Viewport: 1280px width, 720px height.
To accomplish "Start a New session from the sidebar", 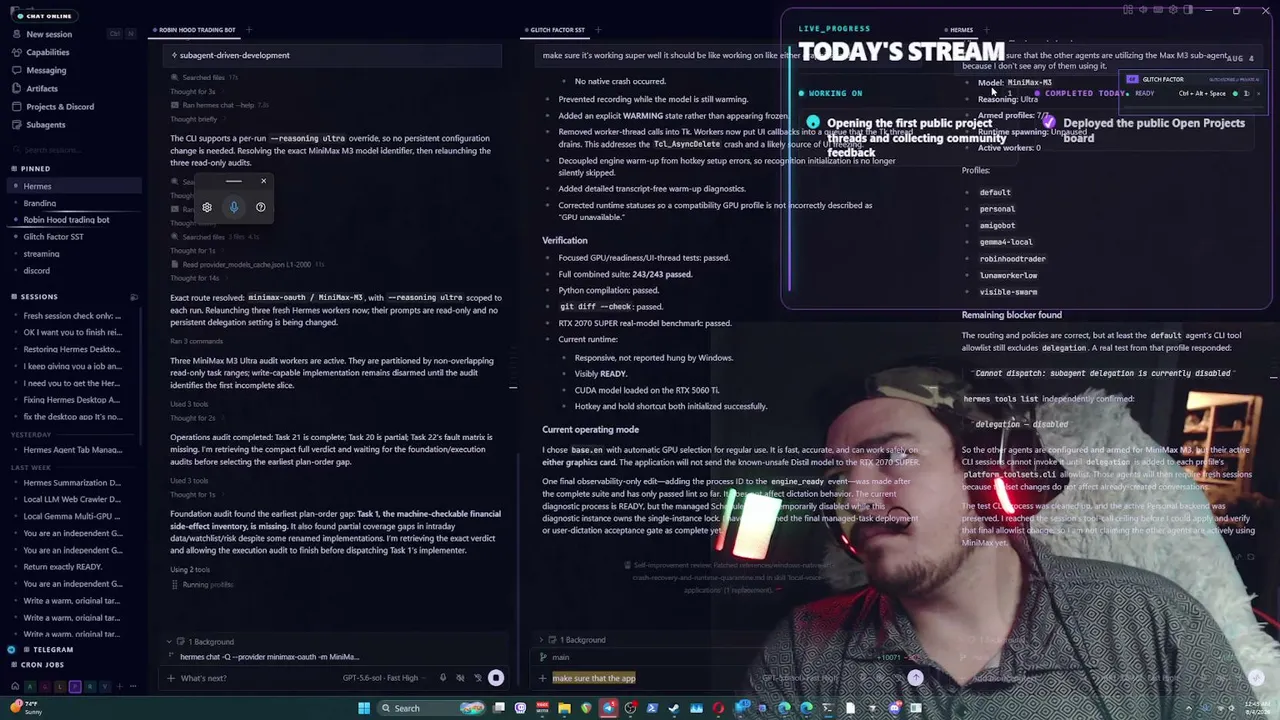I will (72, 34).
